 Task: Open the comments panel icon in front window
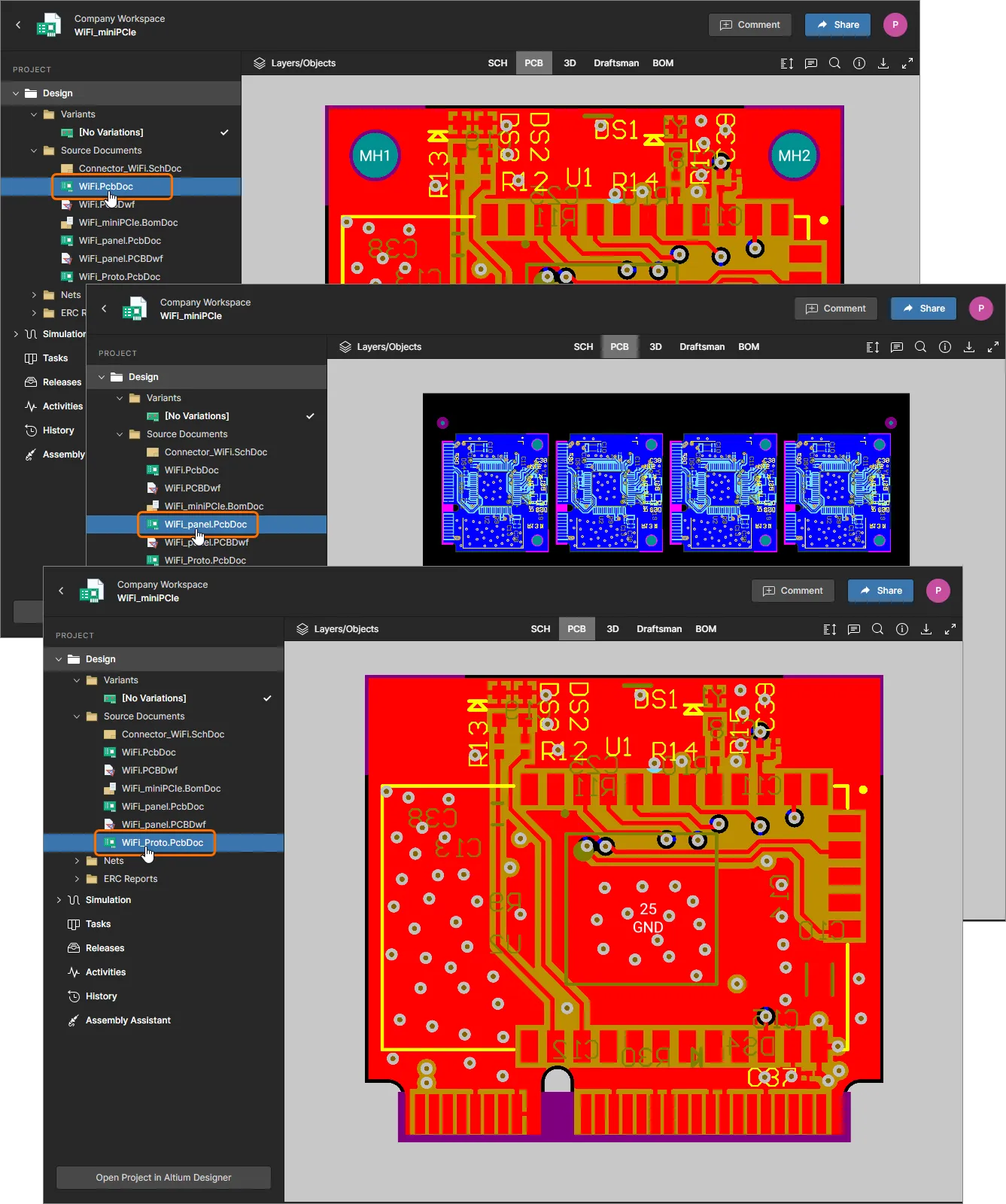tap(854, 629)
